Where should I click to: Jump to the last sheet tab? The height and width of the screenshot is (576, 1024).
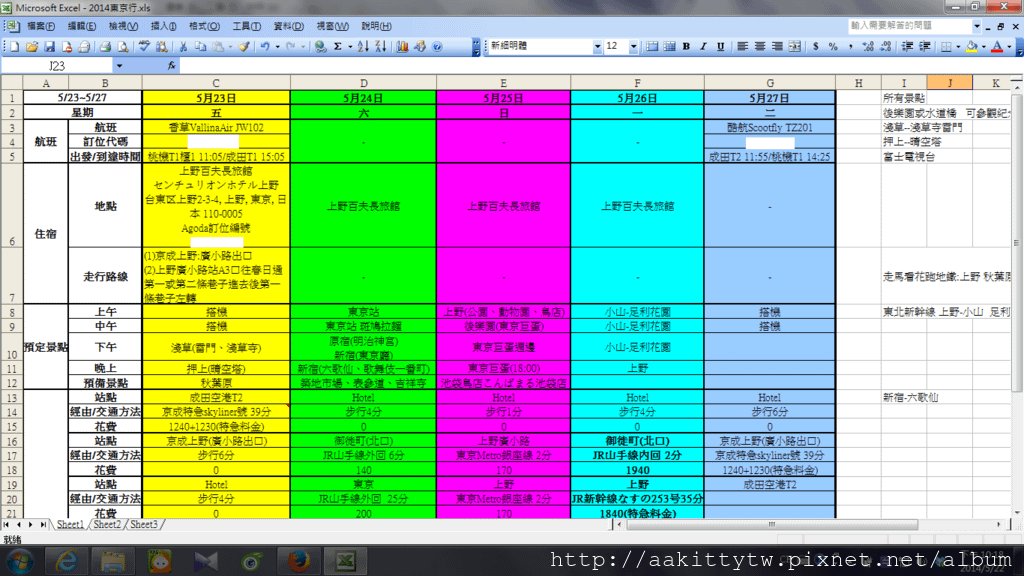(x=43, y=524)
